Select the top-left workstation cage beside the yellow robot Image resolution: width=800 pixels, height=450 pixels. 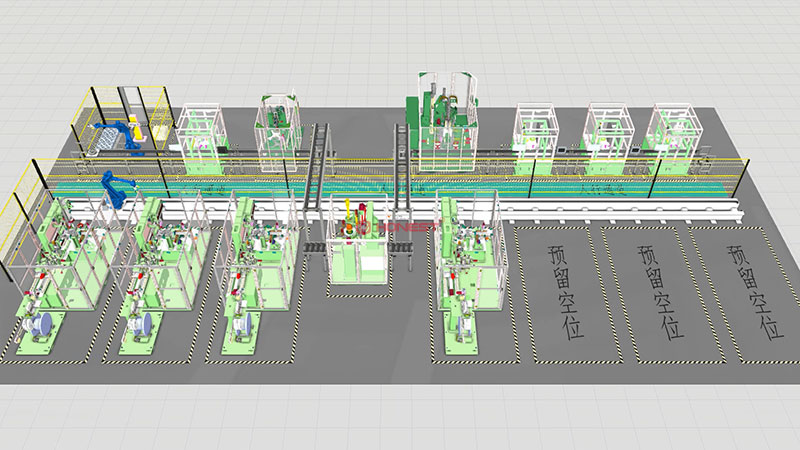point(201,132)
